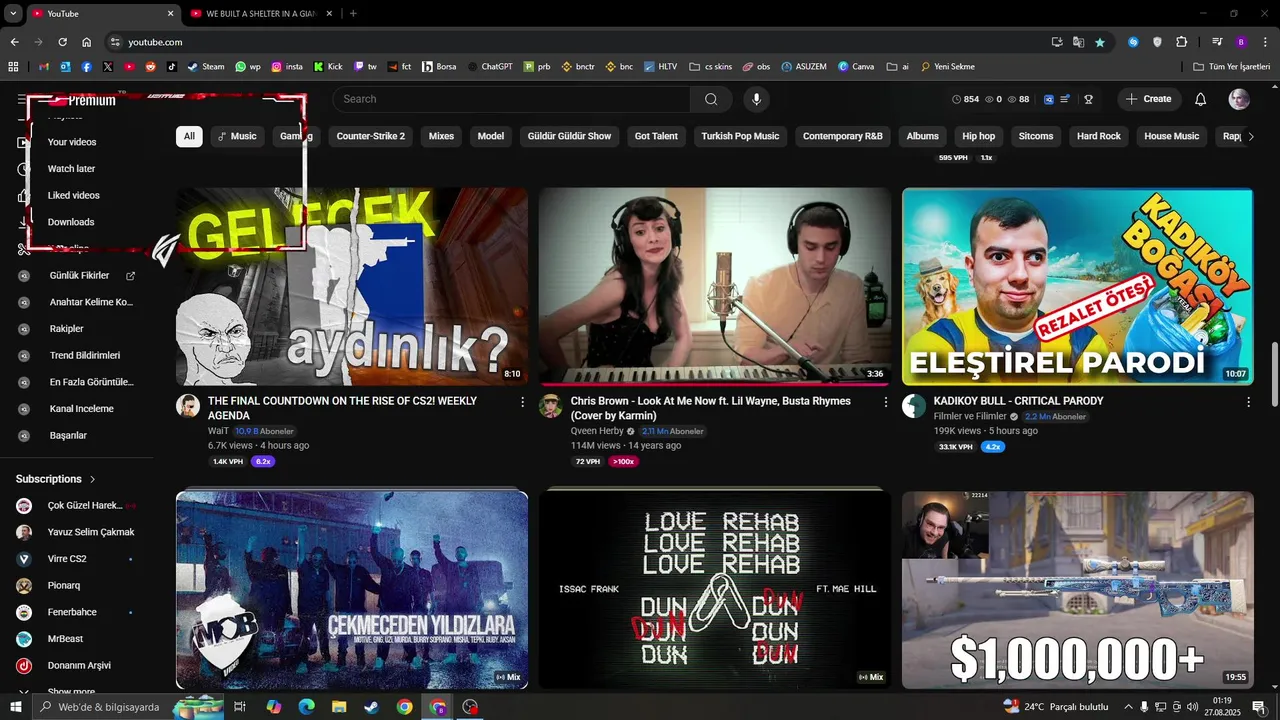The height and width of the screenshot is (720, 1280).
Task: Select the Hip hop filter chip
Action: coord(979,136)
